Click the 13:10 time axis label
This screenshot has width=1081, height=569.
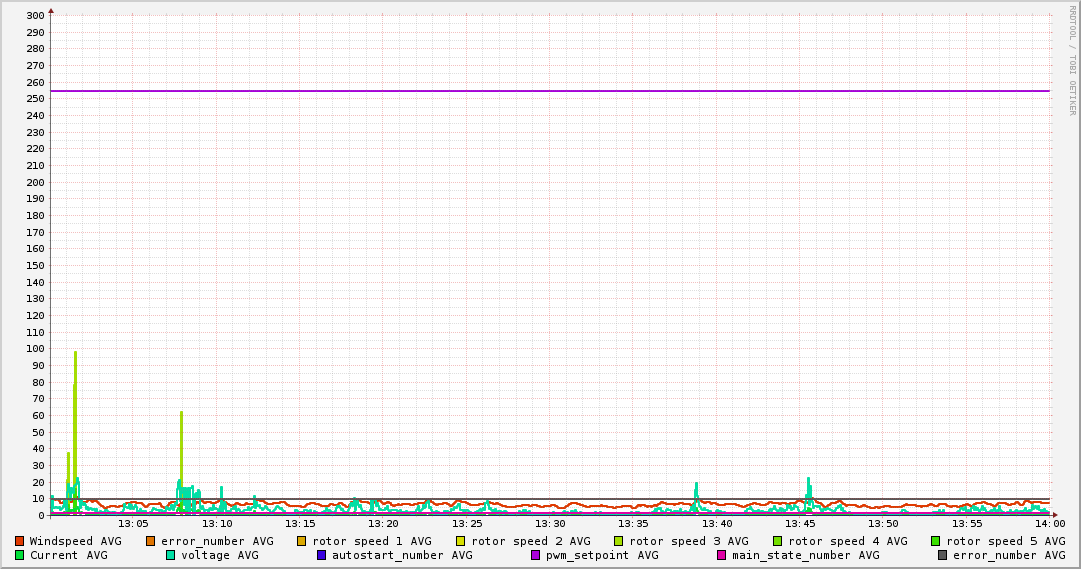216,524
